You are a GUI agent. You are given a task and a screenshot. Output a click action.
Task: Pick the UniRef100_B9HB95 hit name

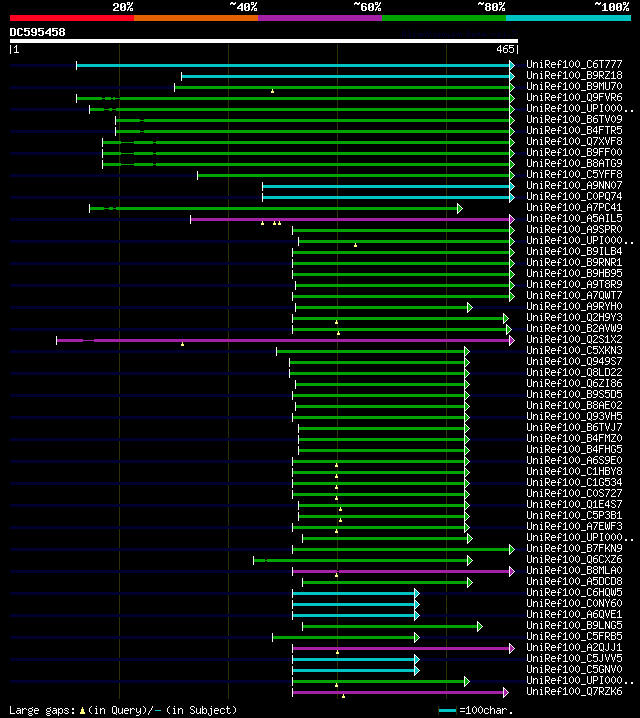[574, 273]
